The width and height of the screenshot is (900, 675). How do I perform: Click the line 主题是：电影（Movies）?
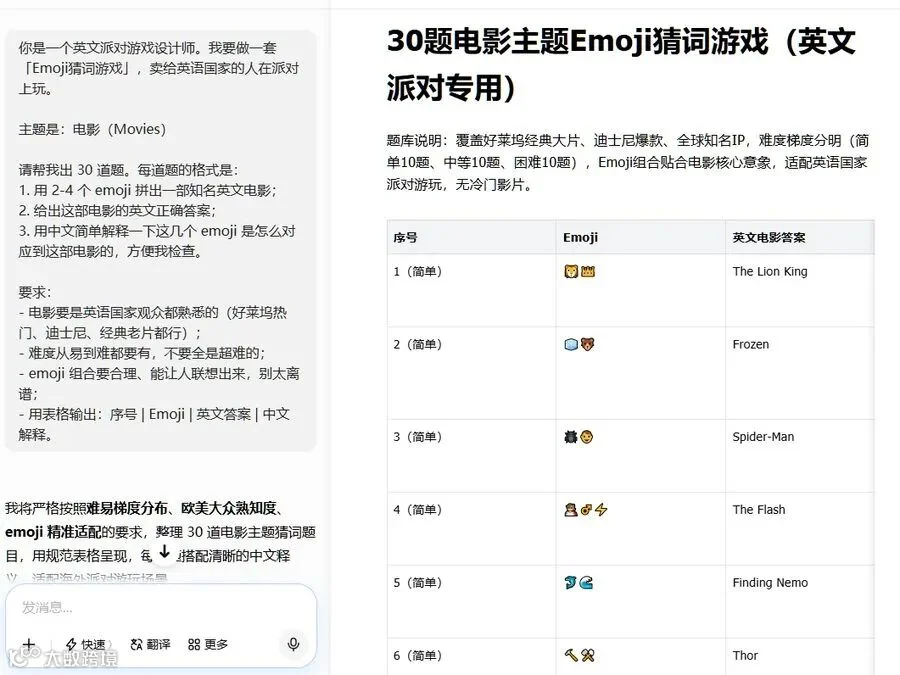92,129
